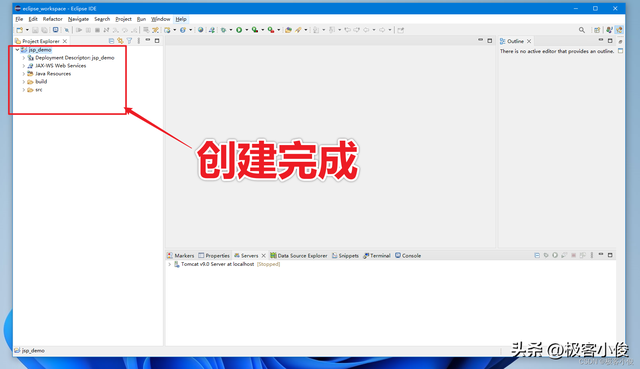The width and height of the screenshot is (640, 369).
Task: Collapse the jsp_demo project node
Action: 17,50
